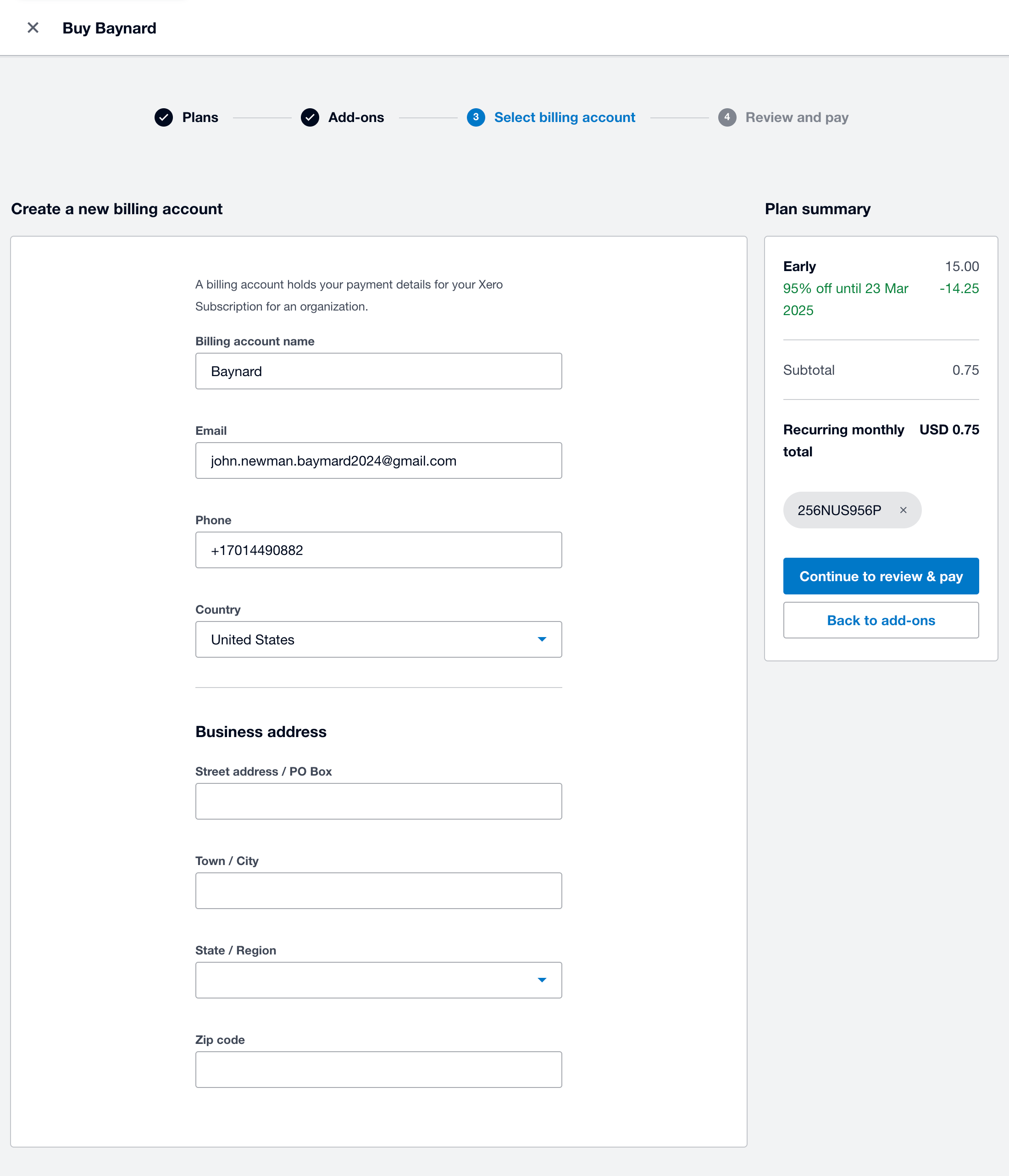Image resolution: width=1009 pixels, height=1176 pixels.
Task: Click Continue to review & pay
Action: tap(881, 576)
